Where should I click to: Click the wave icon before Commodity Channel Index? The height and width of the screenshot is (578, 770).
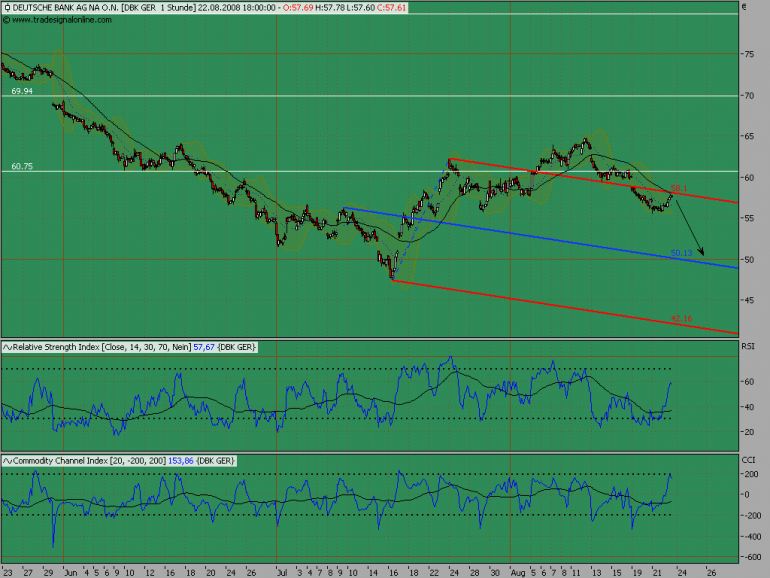7,461
